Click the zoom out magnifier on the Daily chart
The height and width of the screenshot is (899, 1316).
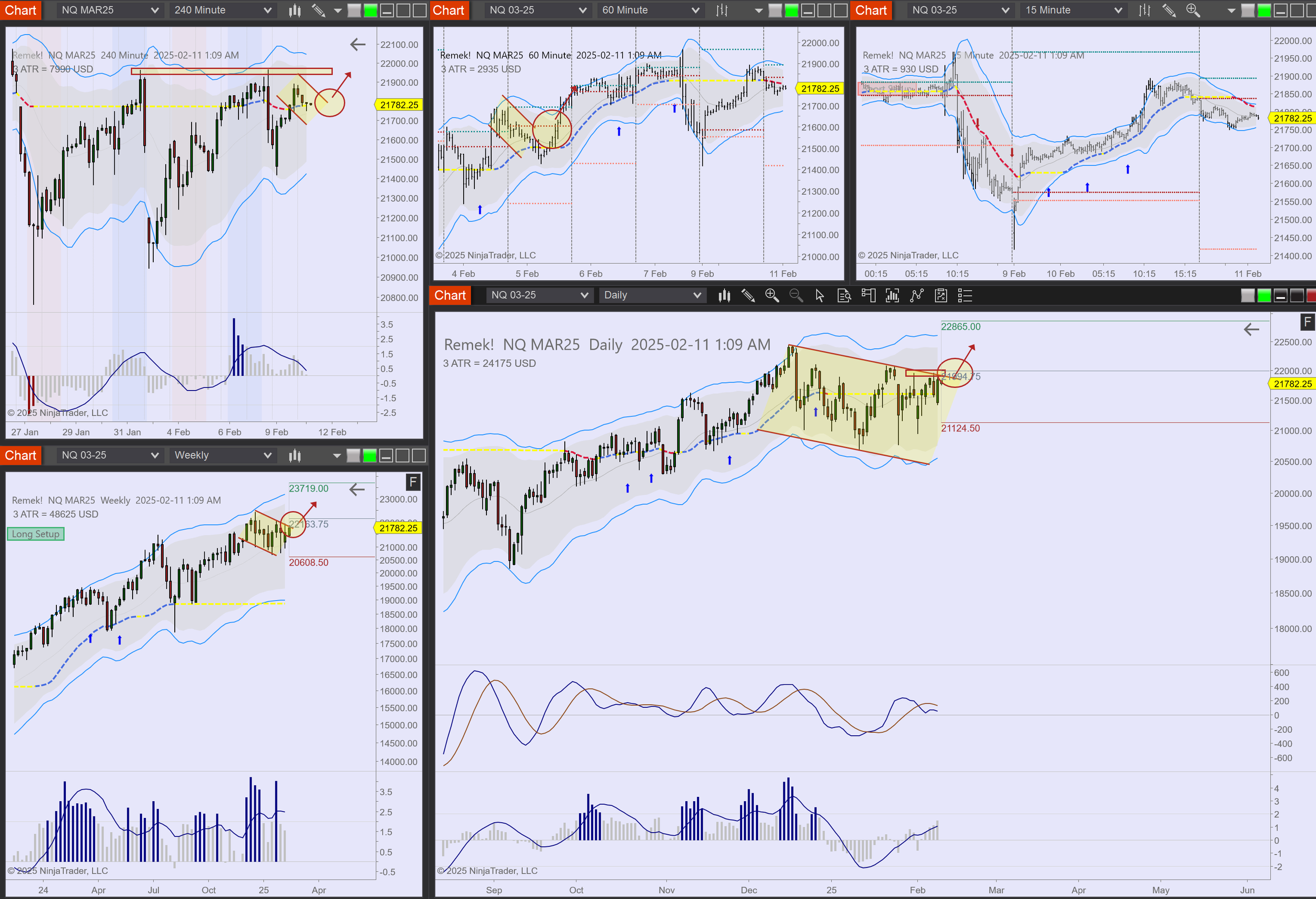(x=795, y=295)
